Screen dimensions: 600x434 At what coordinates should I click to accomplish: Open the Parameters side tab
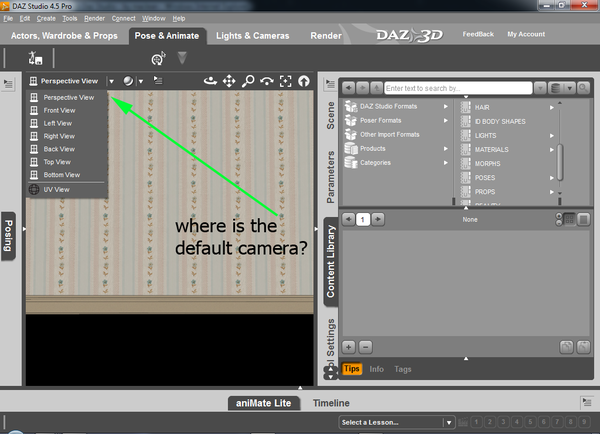tap(330, 177)
